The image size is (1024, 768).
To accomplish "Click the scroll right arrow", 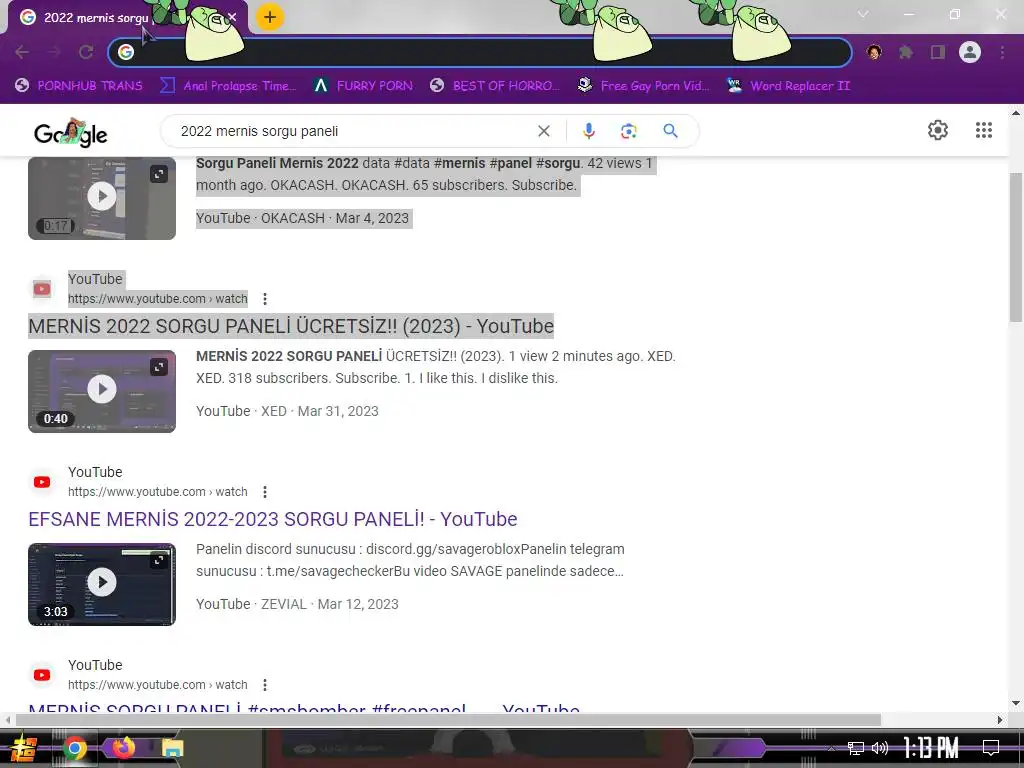I will pyautogui.click(x=1000, y=720).
